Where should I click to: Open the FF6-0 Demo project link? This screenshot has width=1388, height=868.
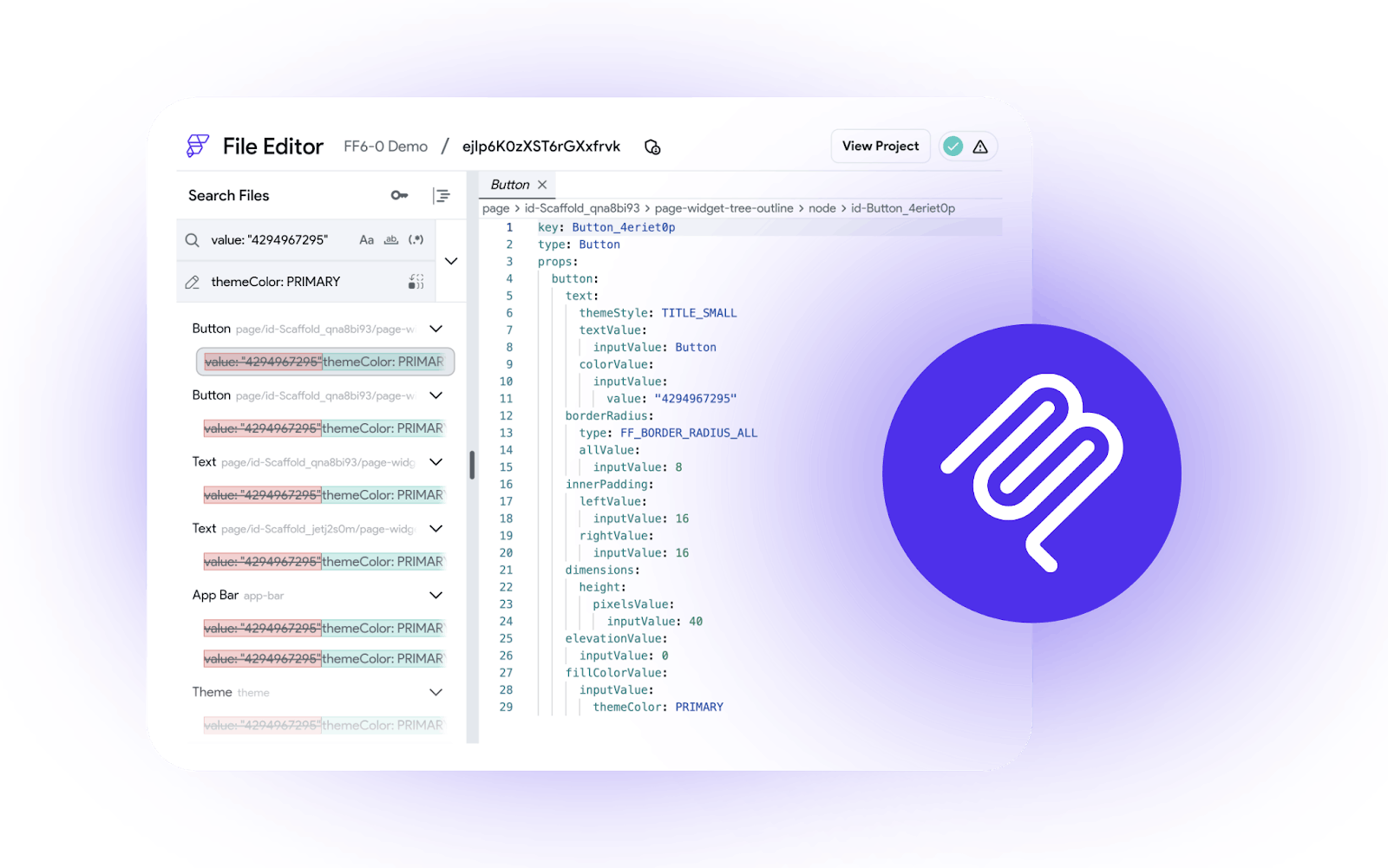pyautogui.click(x=386, y=147)
